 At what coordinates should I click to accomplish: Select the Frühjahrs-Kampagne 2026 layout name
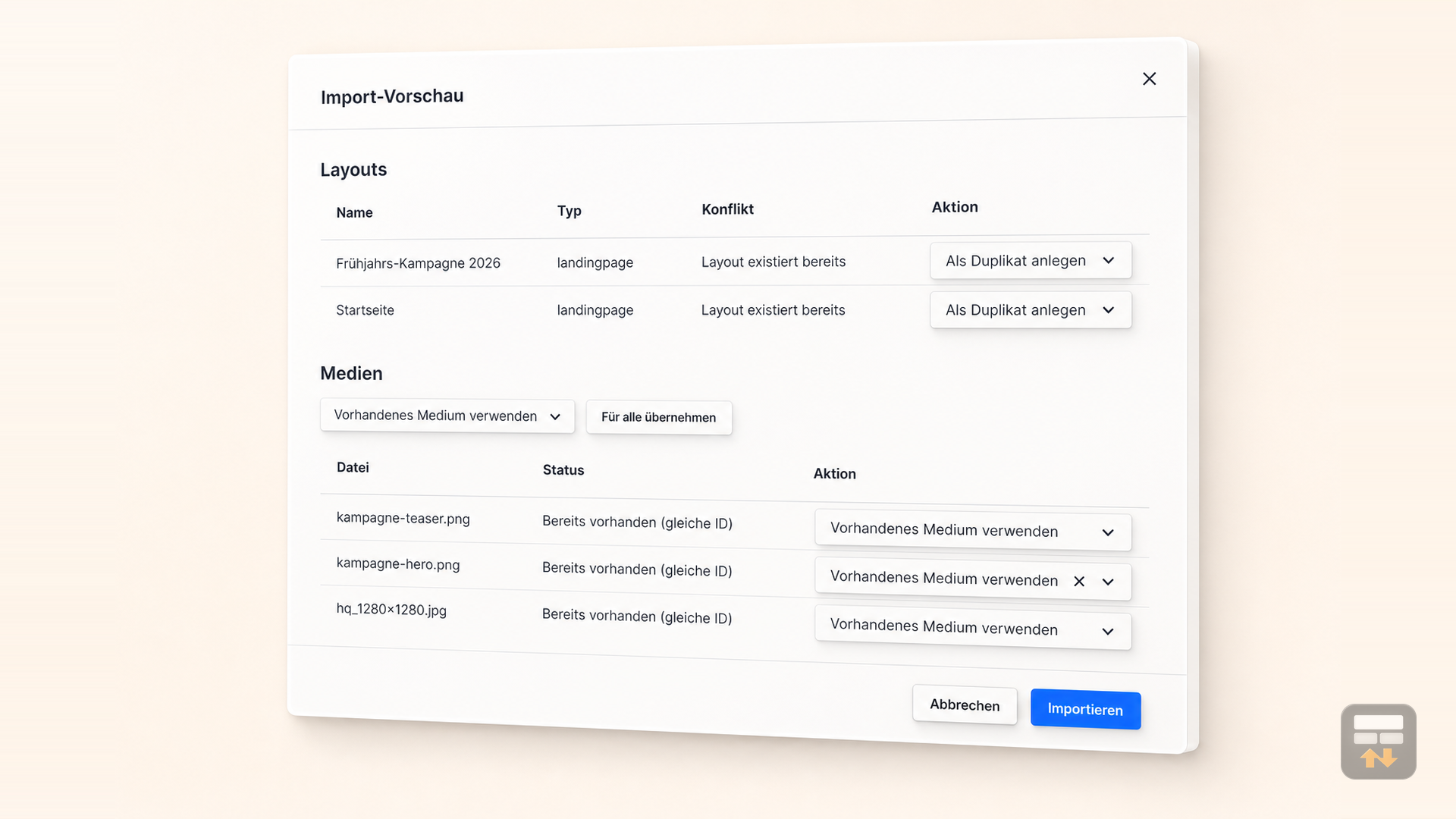tap(418, 263)
